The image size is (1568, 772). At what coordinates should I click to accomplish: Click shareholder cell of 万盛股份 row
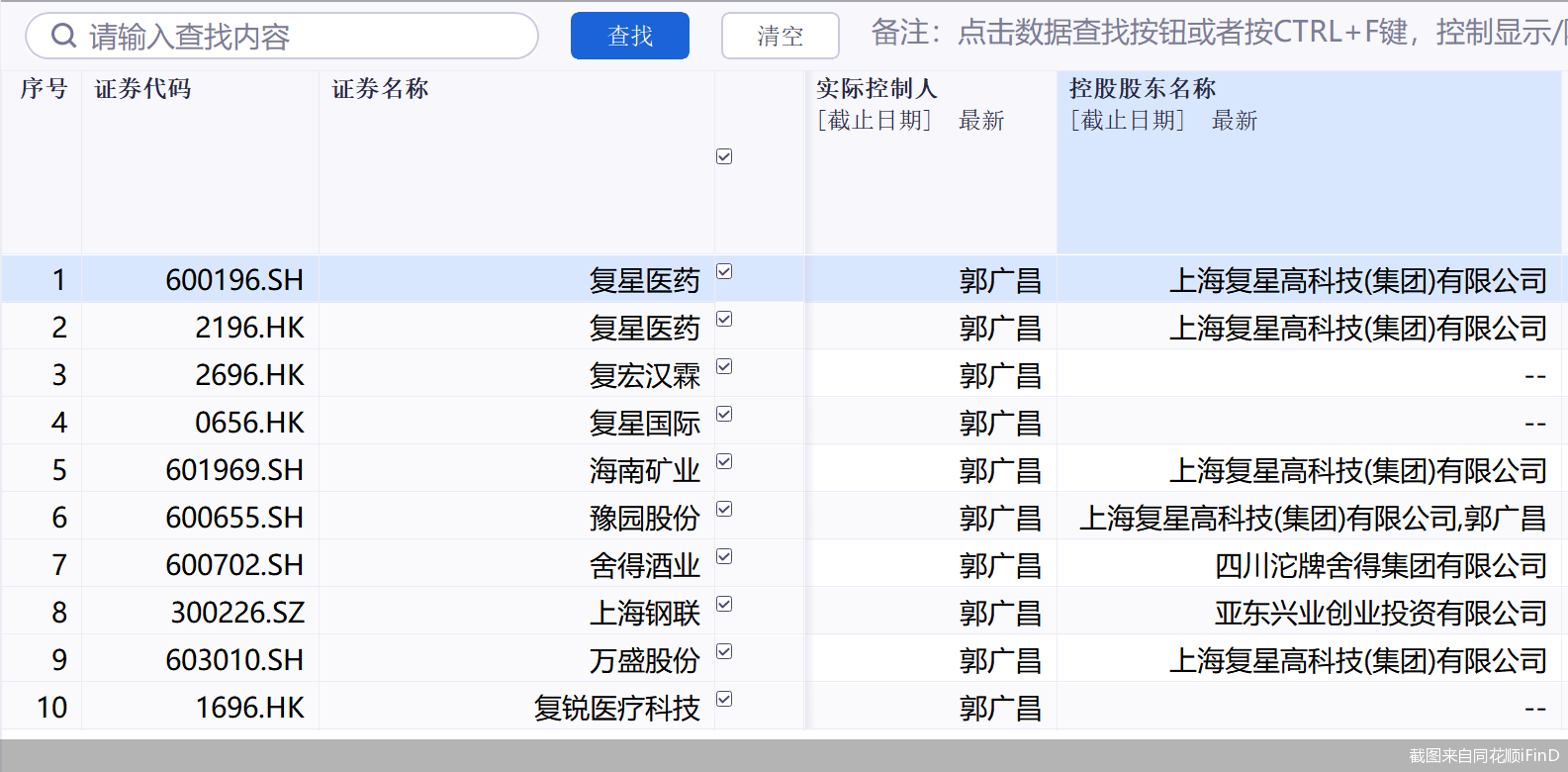pyautogui.click(x=1309, y=660)
